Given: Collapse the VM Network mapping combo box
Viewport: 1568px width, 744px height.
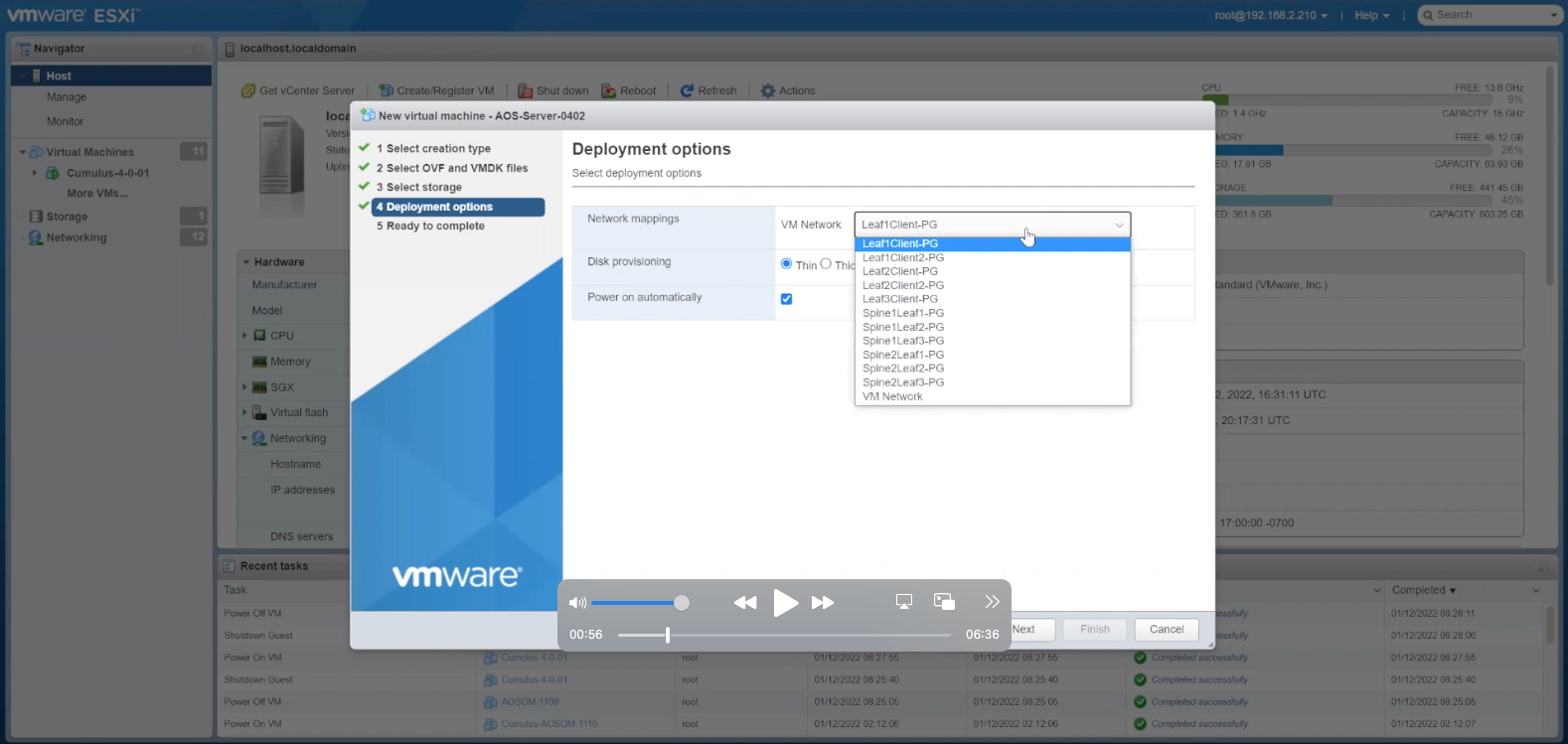Looking at the screenshot, I should (992, 224).
